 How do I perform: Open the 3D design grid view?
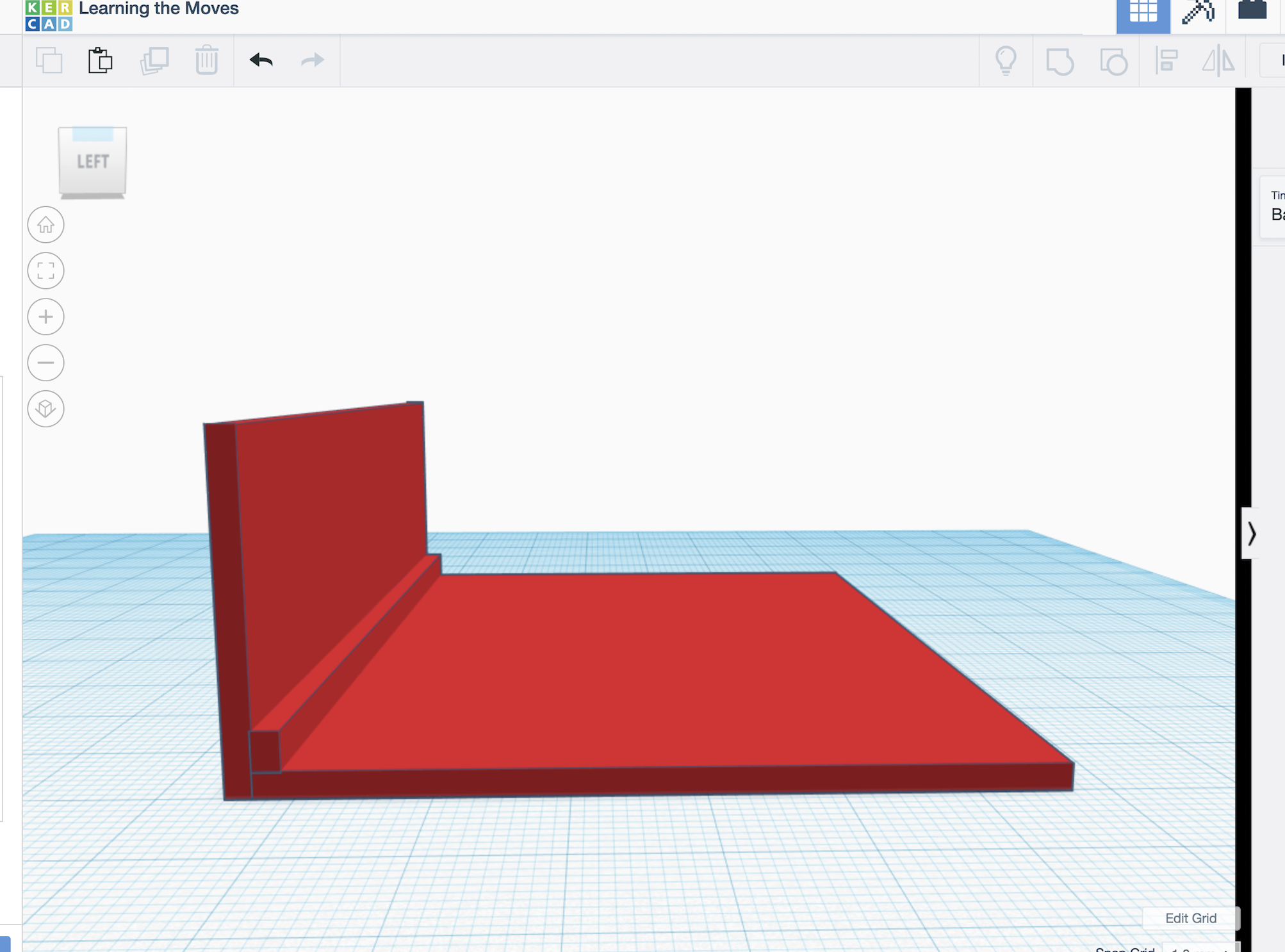tap(1143, 15)
